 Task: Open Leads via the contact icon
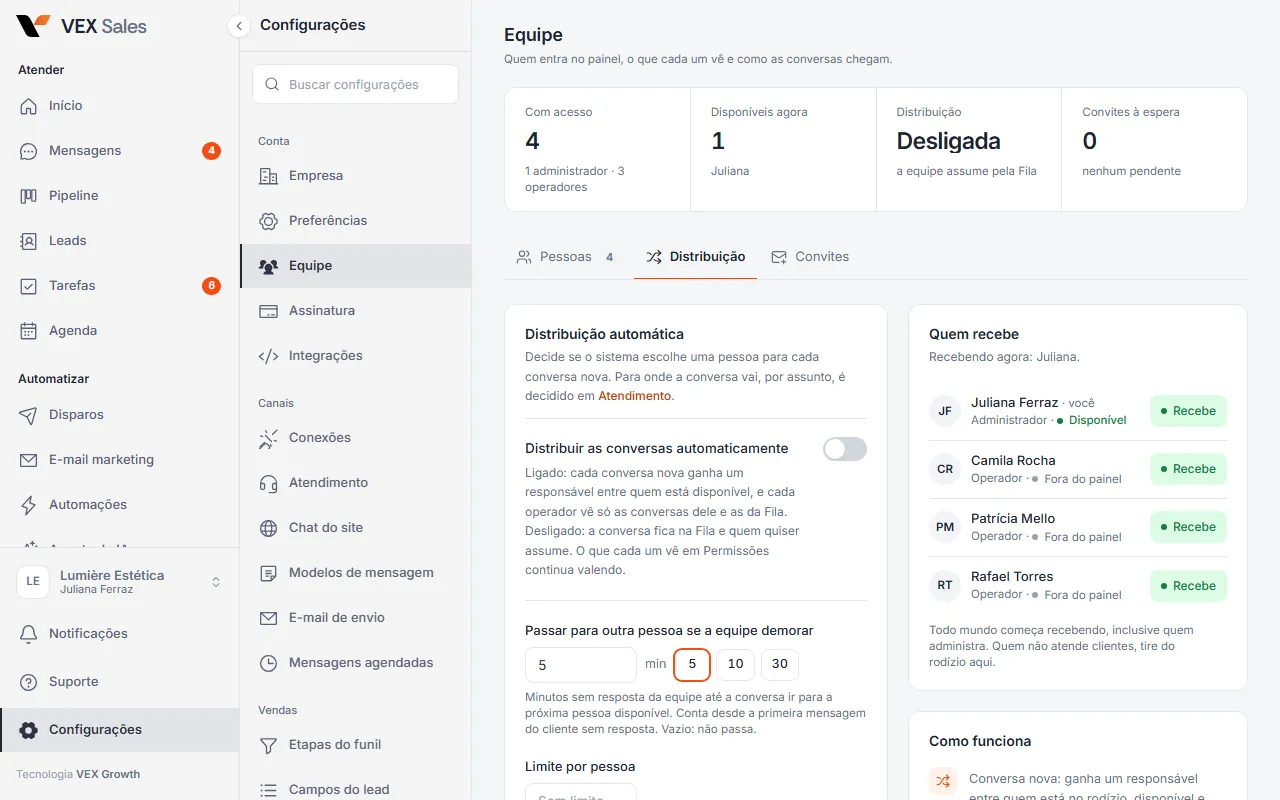coord(29,241)
